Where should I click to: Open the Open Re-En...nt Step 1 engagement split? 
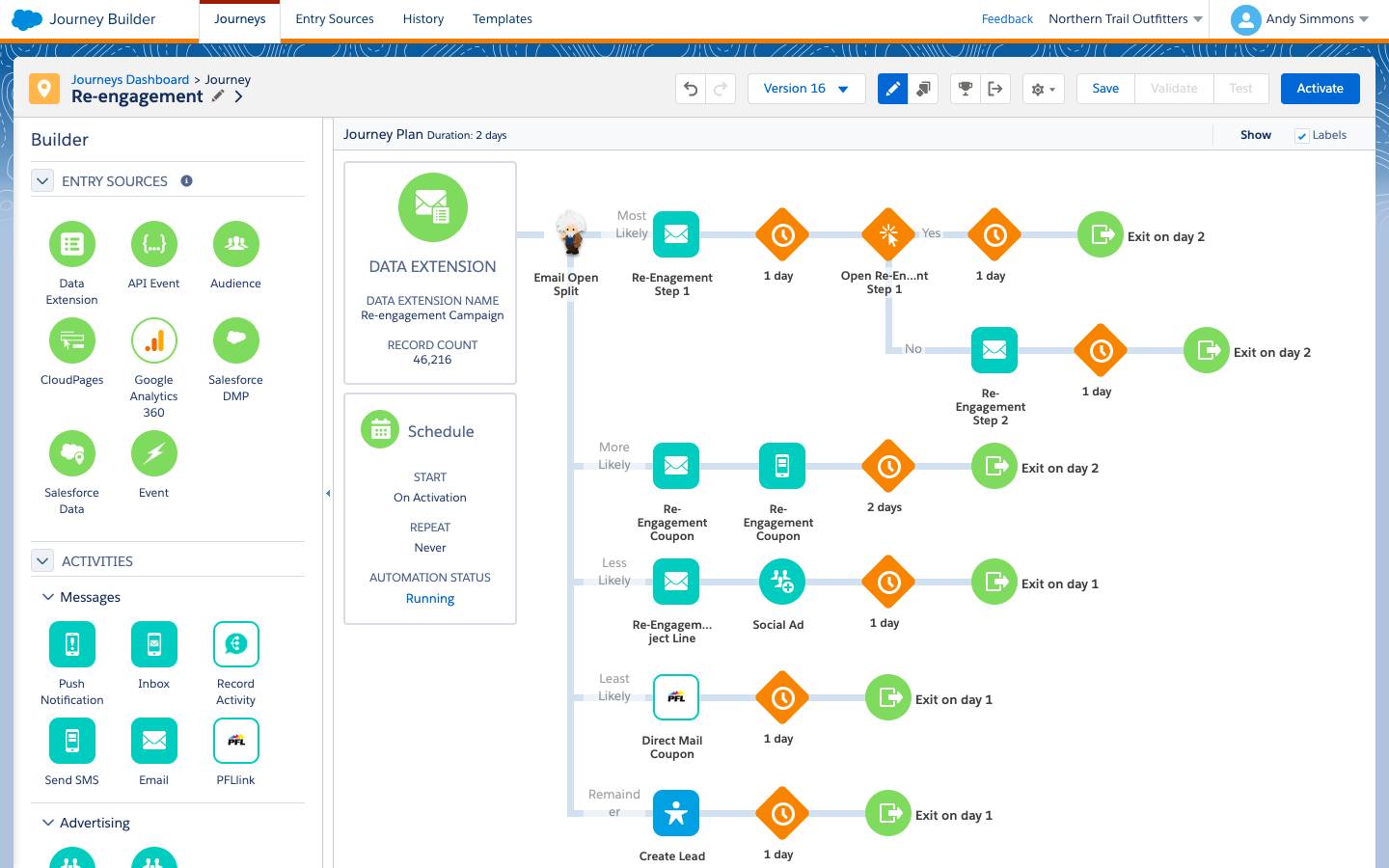point(888,234)
